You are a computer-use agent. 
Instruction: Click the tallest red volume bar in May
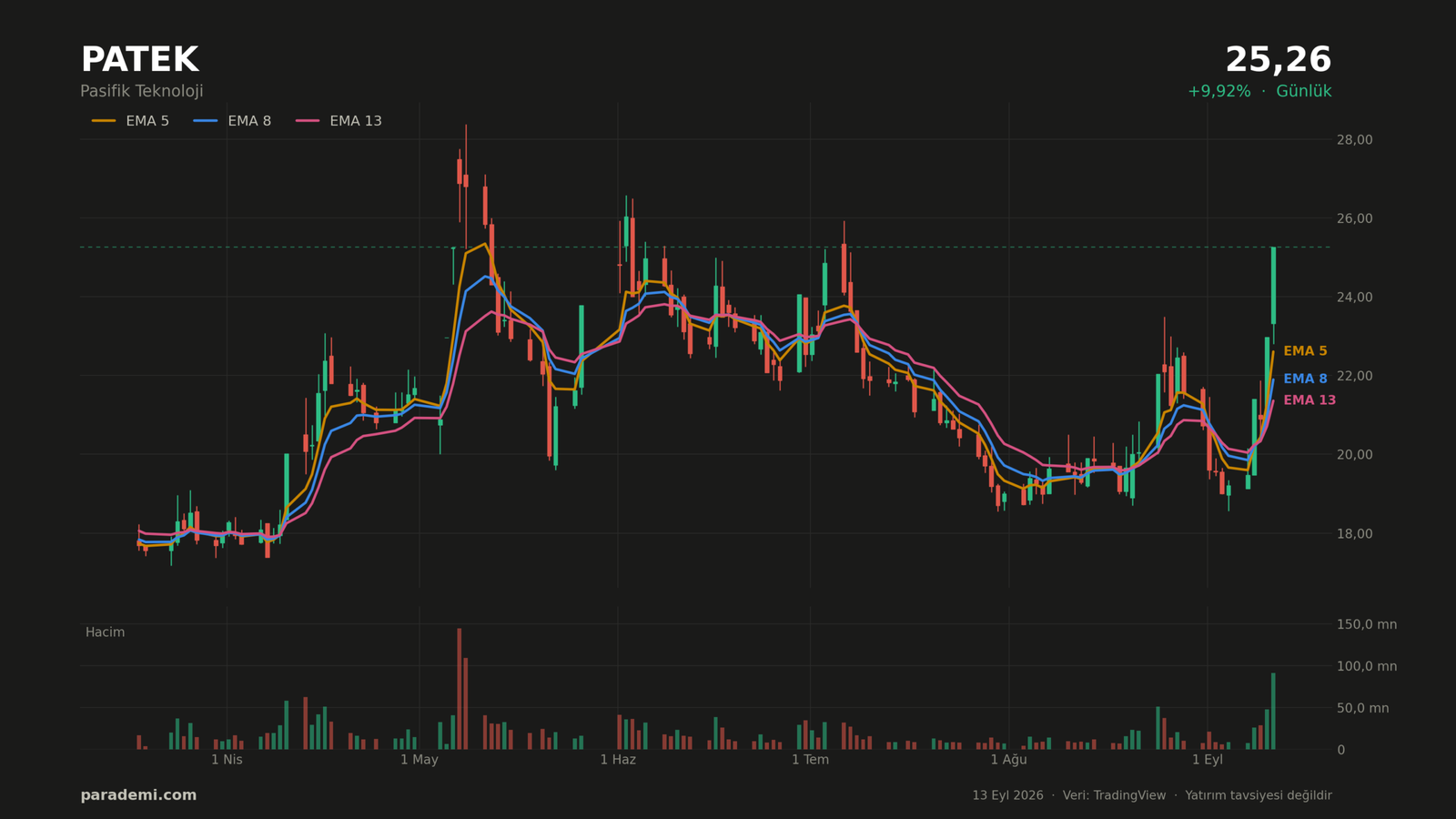[460, 689]
